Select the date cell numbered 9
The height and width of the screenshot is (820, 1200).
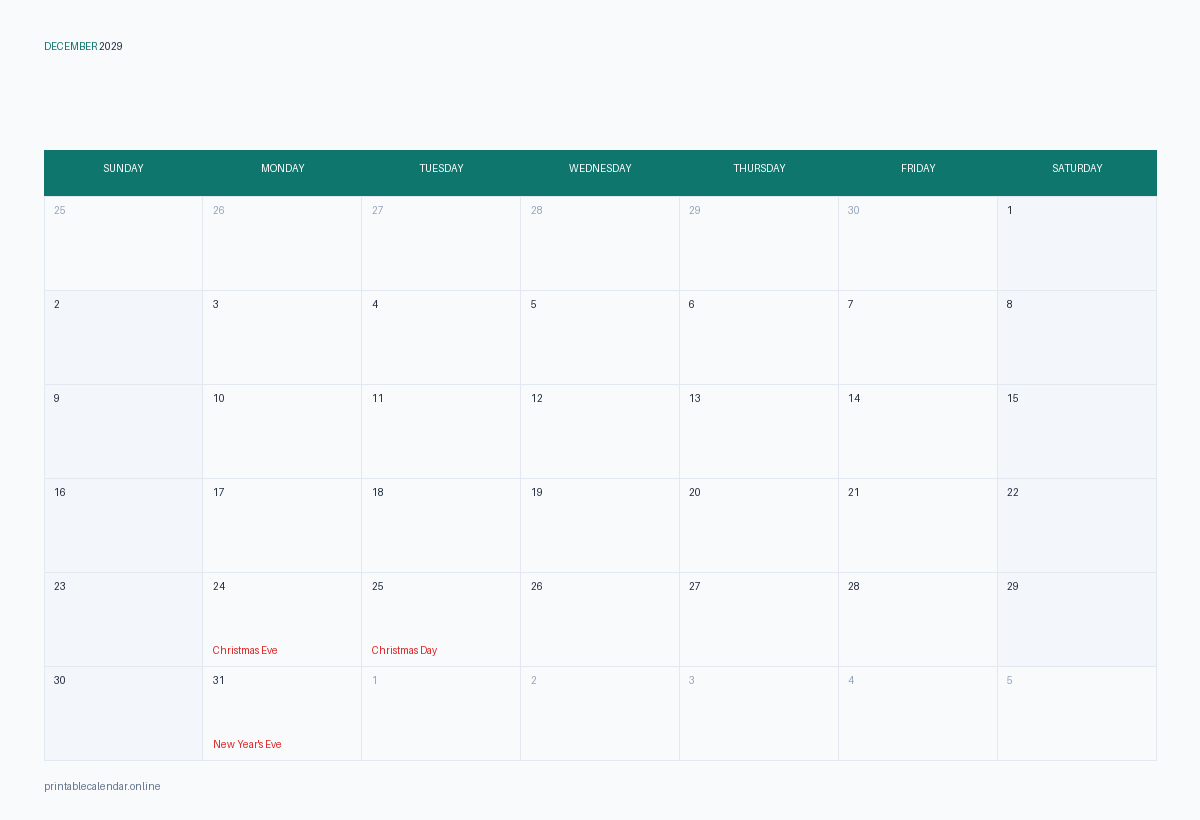point(123,431)
